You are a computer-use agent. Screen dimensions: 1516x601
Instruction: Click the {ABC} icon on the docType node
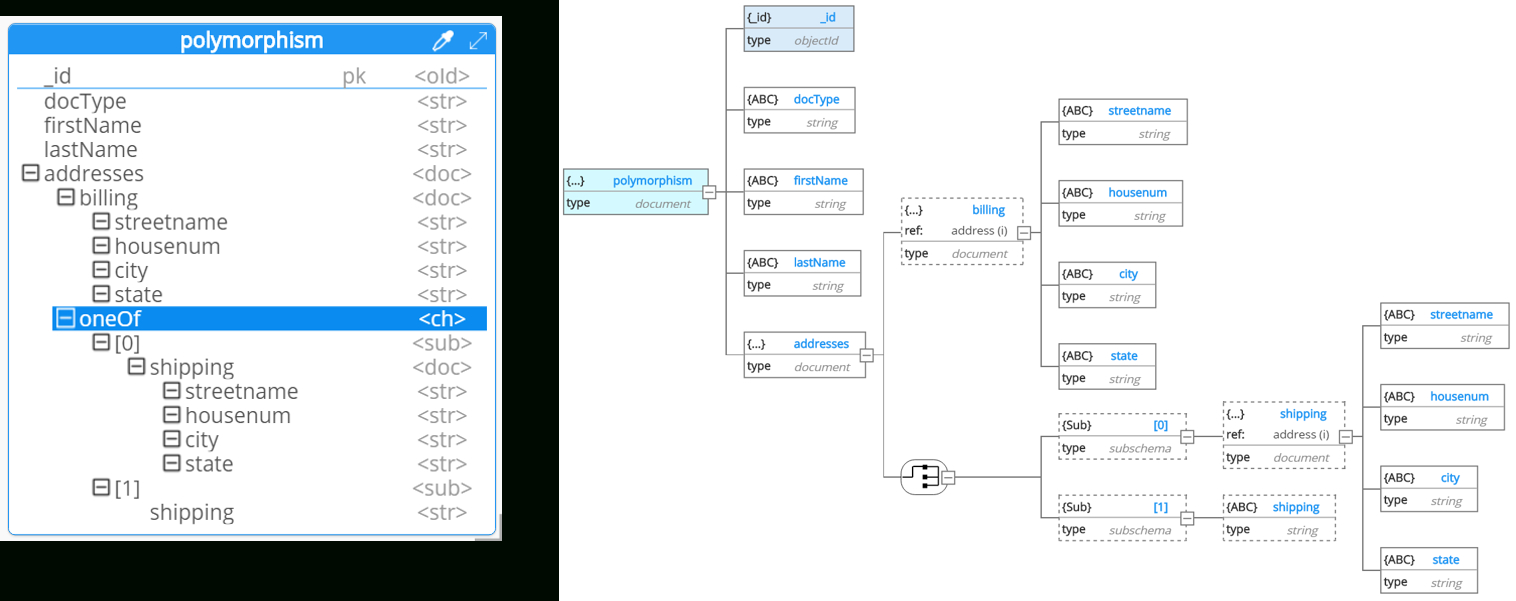tap(764, 99)
